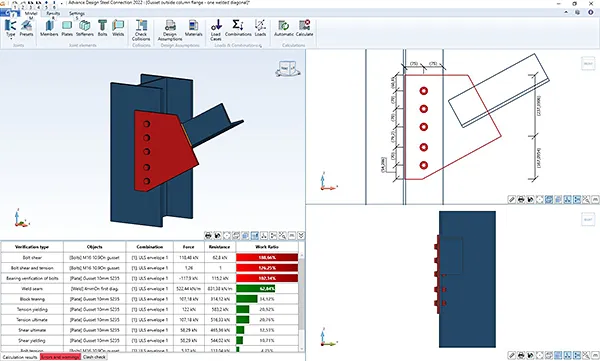Collapse the ribbon with top-right arrow
600x361 pixels.
coord(566,12)
